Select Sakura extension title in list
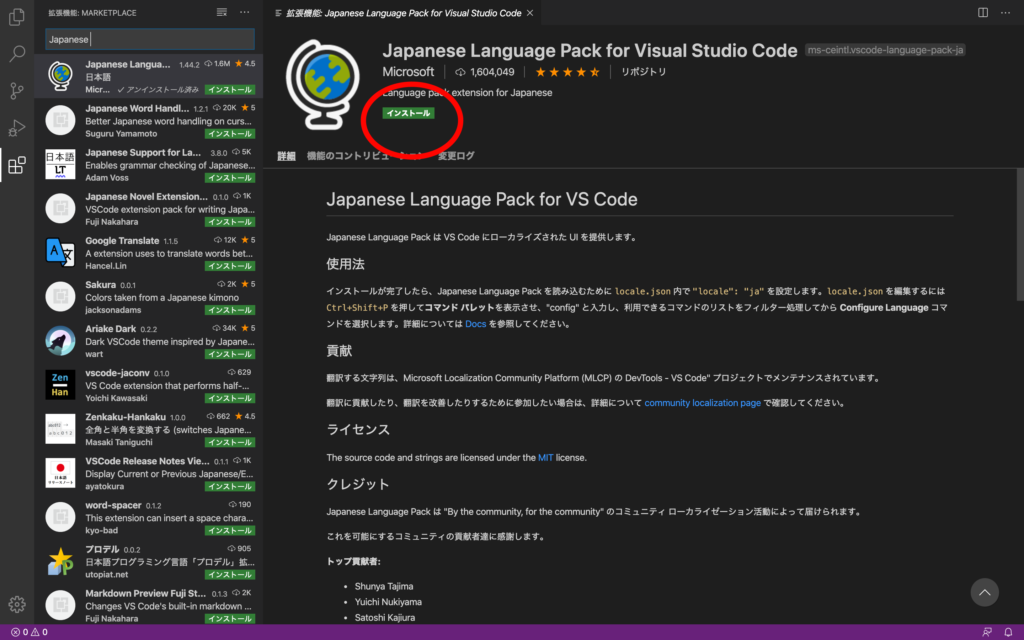The height and width of the screenshot is (640, 1024). [x=100, y=285]
